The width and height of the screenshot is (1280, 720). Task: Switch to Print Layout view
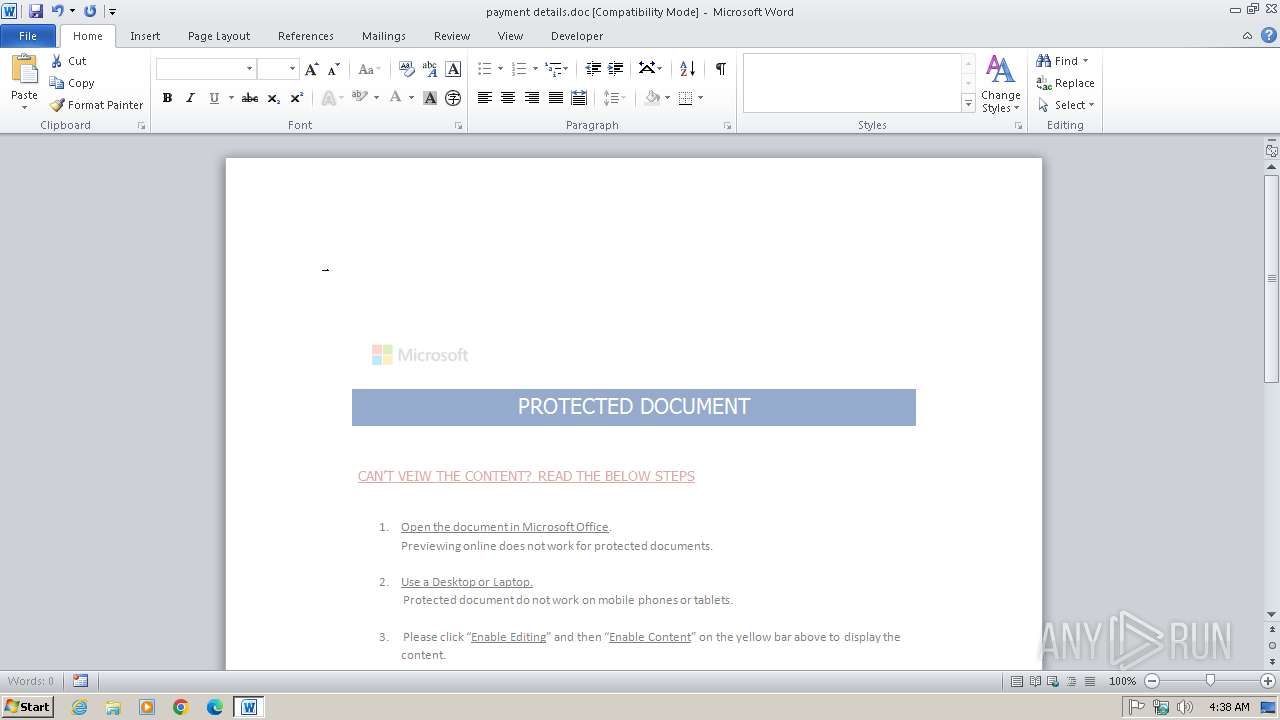1017,681
